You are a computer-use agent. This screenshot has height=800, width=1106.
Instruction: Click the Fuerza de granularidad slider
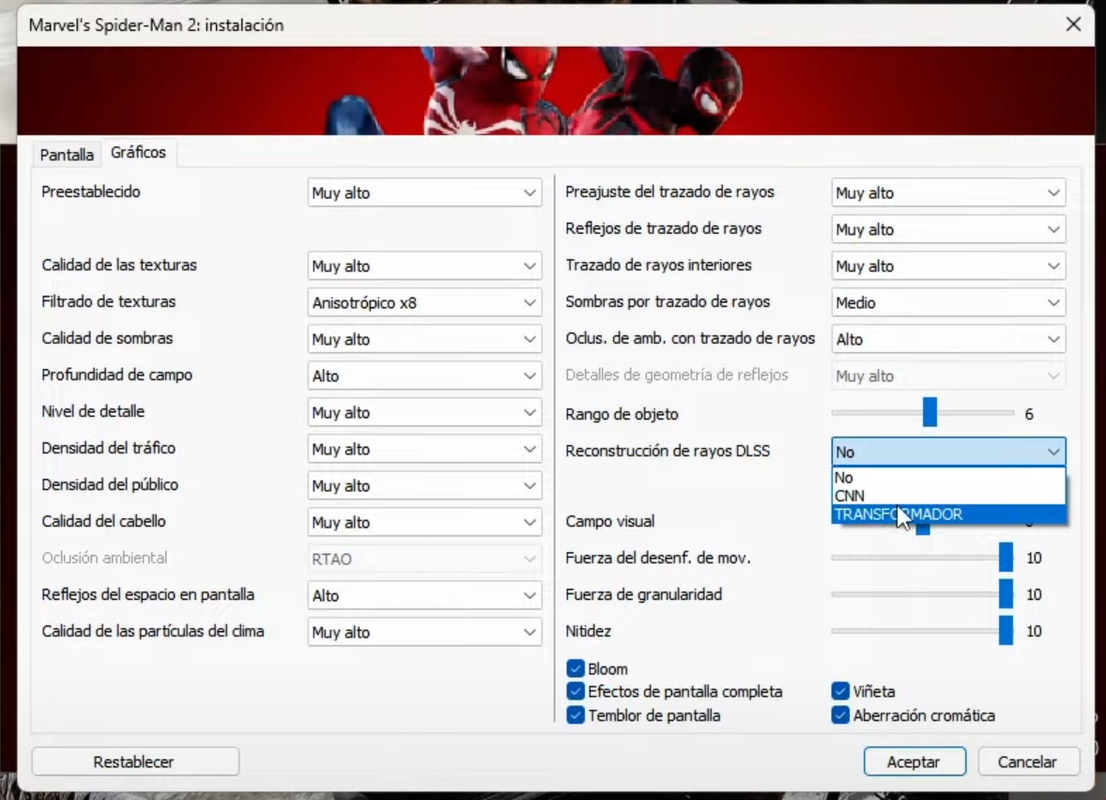(x=923, y=594)
